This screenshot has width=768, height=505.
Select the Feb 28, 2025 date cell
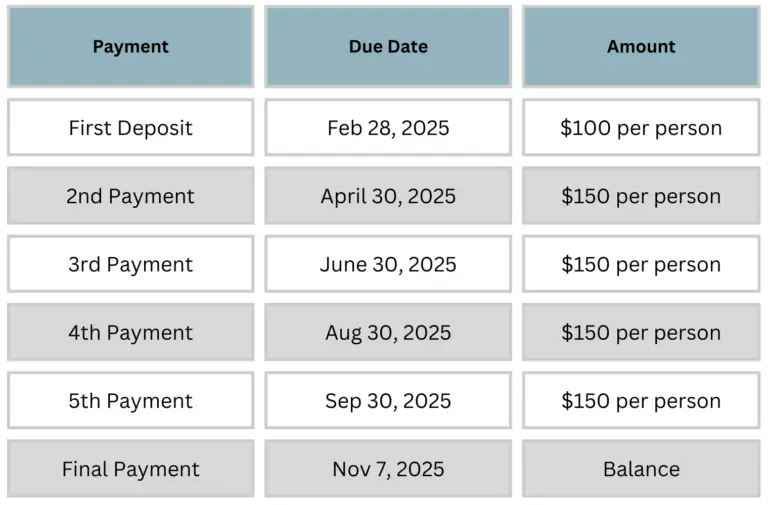pos(388,127)
